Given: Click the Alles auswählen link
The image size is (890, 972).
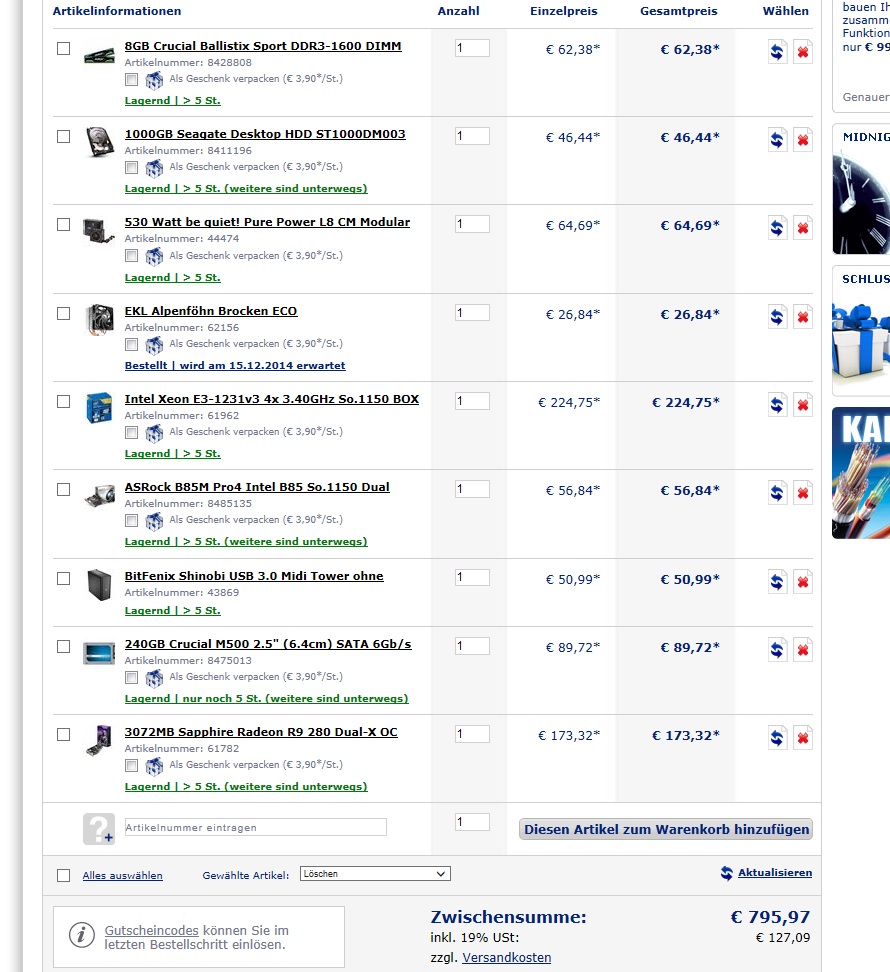Looking at the screenshot, I should [123, 876].
